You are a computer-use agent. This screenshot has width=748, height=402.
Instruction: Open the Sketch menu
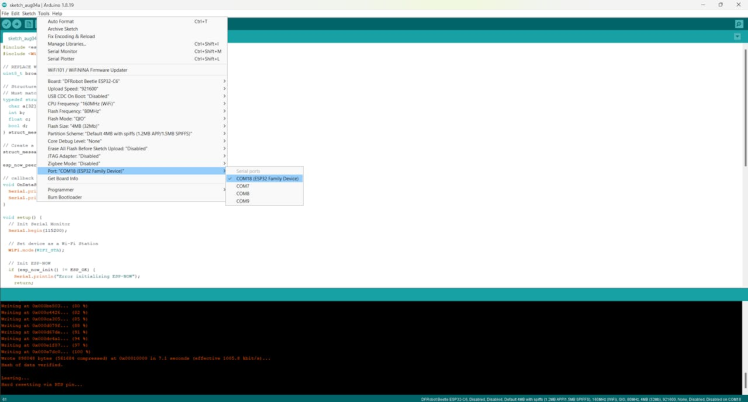click(x=29, y=13)
